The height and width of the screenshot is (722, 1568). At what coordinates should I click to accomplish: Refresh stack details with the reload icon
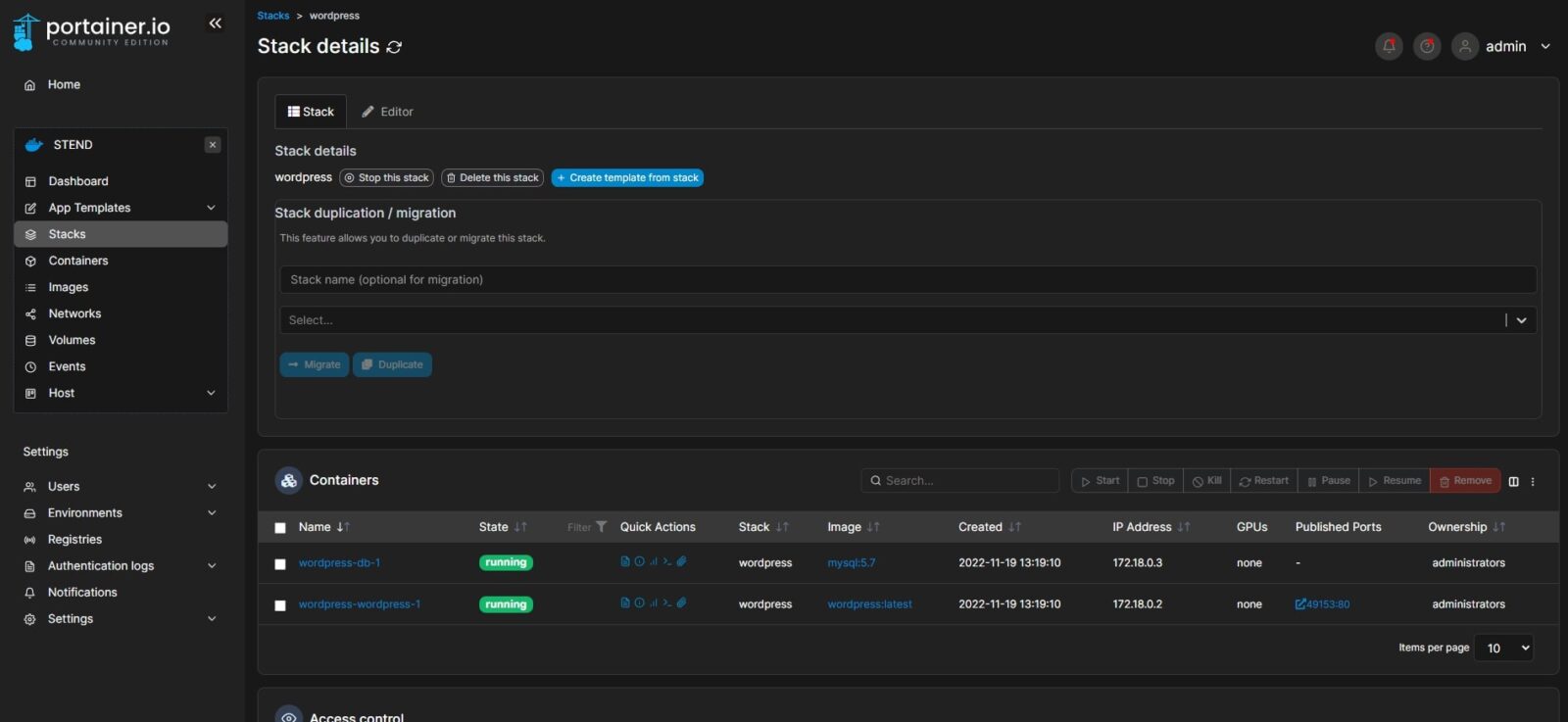(394, 47)
